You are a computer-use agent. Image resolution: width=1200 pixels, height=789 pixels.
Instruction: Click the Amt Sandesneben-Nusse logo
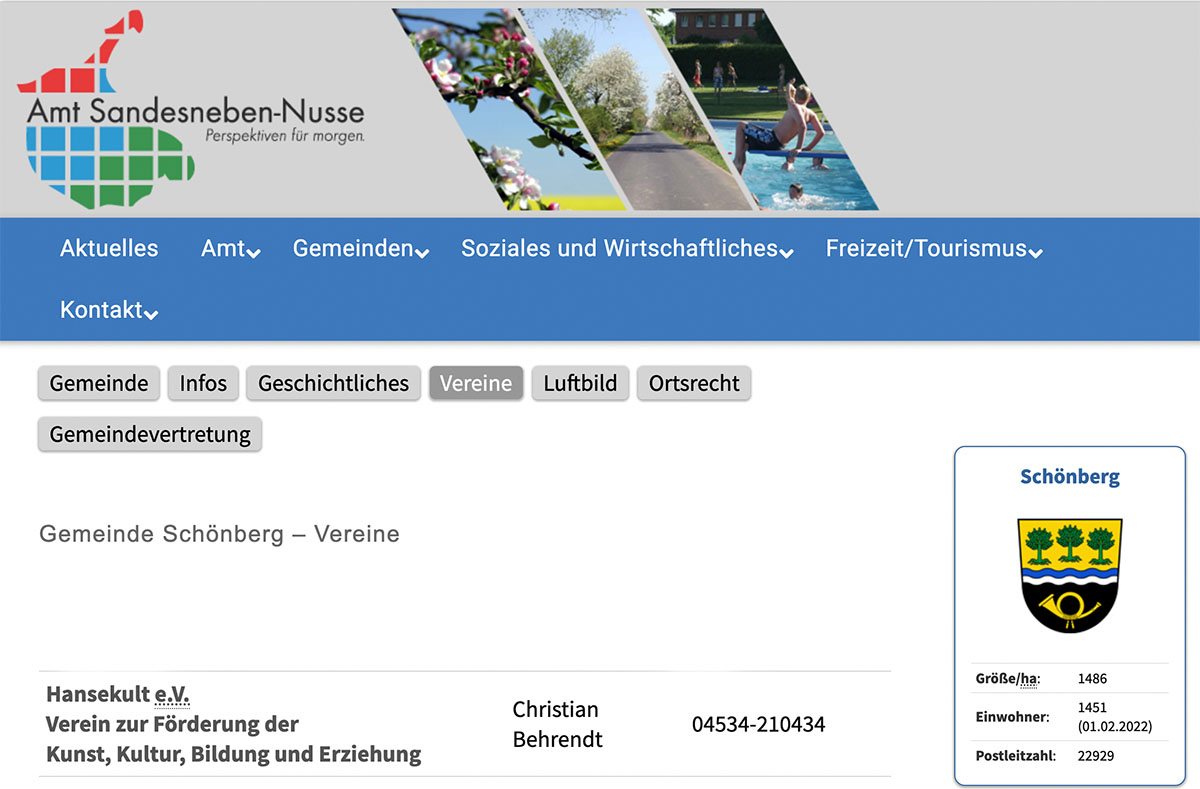click(x=190, y=110)
